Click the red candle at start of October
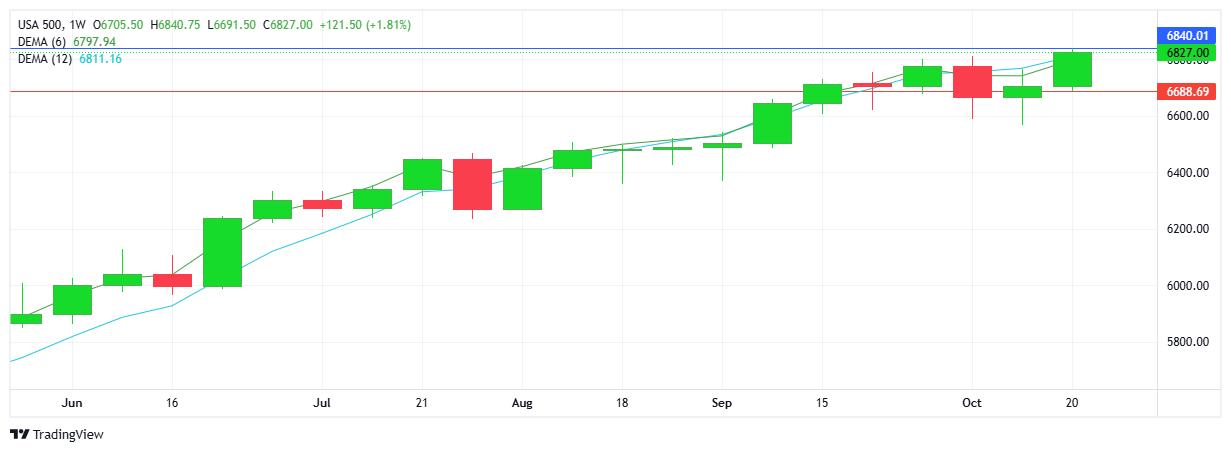Screen dimensions: 1231x452 (972, 82)
